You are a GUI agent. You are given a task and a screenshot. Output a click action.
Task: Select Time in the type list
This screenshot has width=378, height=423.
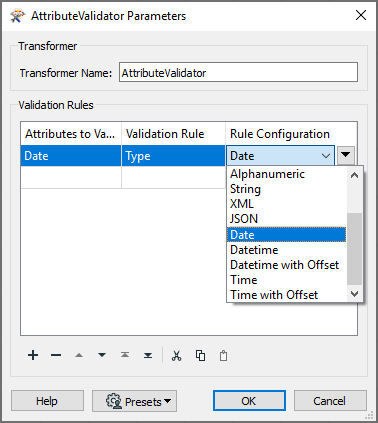point(286,280)
